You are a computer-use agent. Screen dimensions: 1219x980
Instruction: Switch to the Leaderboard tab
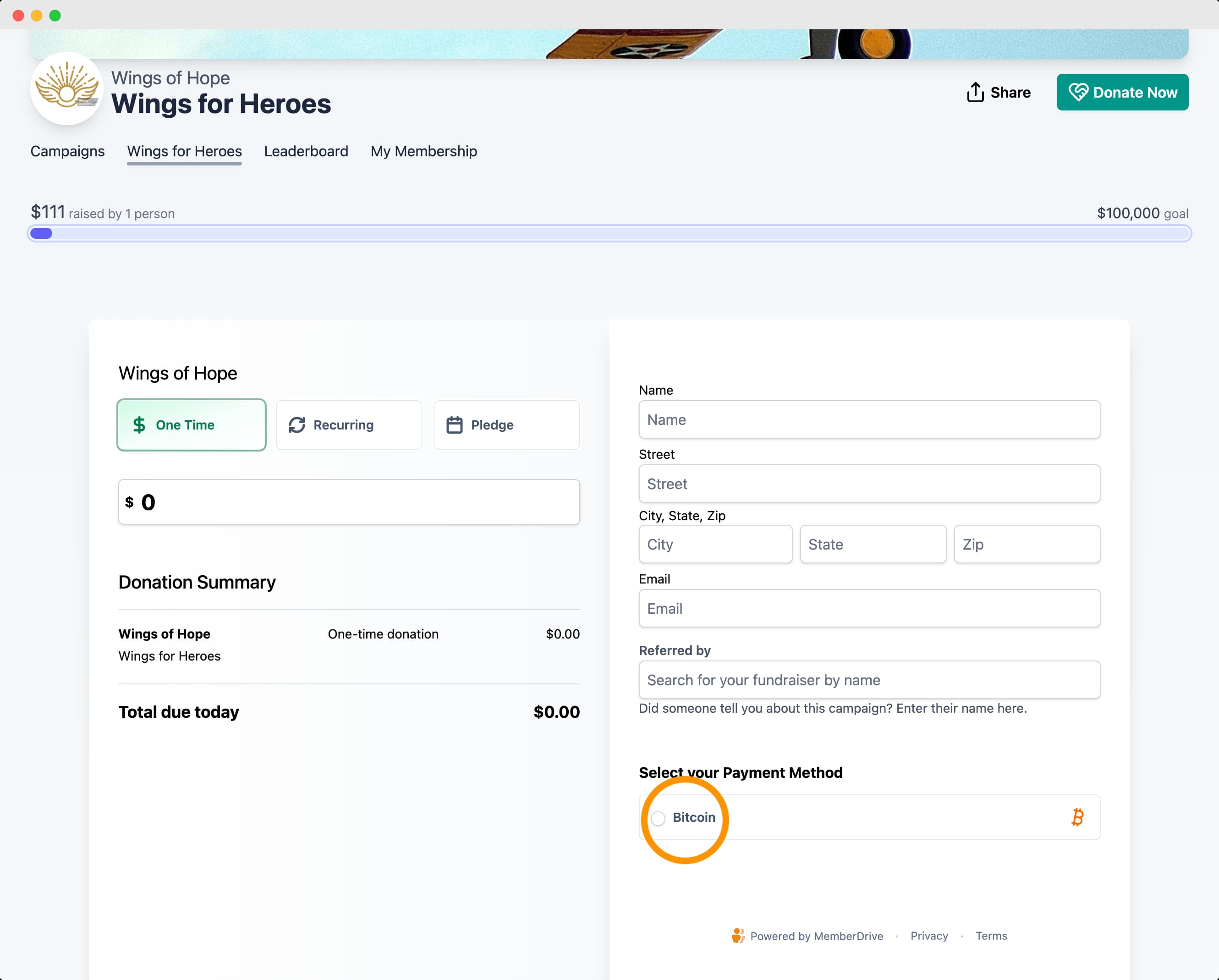305,151
